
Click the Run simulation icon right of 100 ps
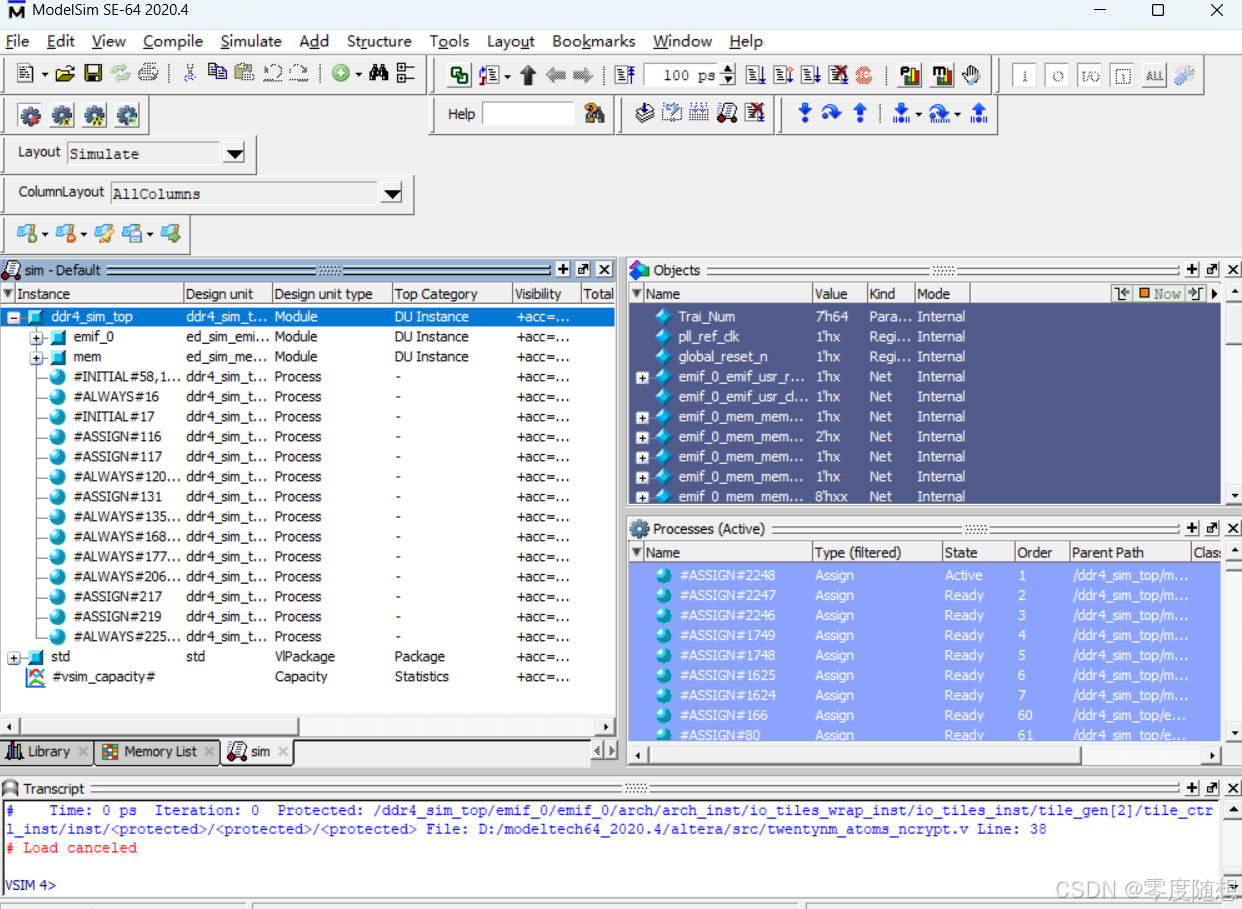[756, 75]
